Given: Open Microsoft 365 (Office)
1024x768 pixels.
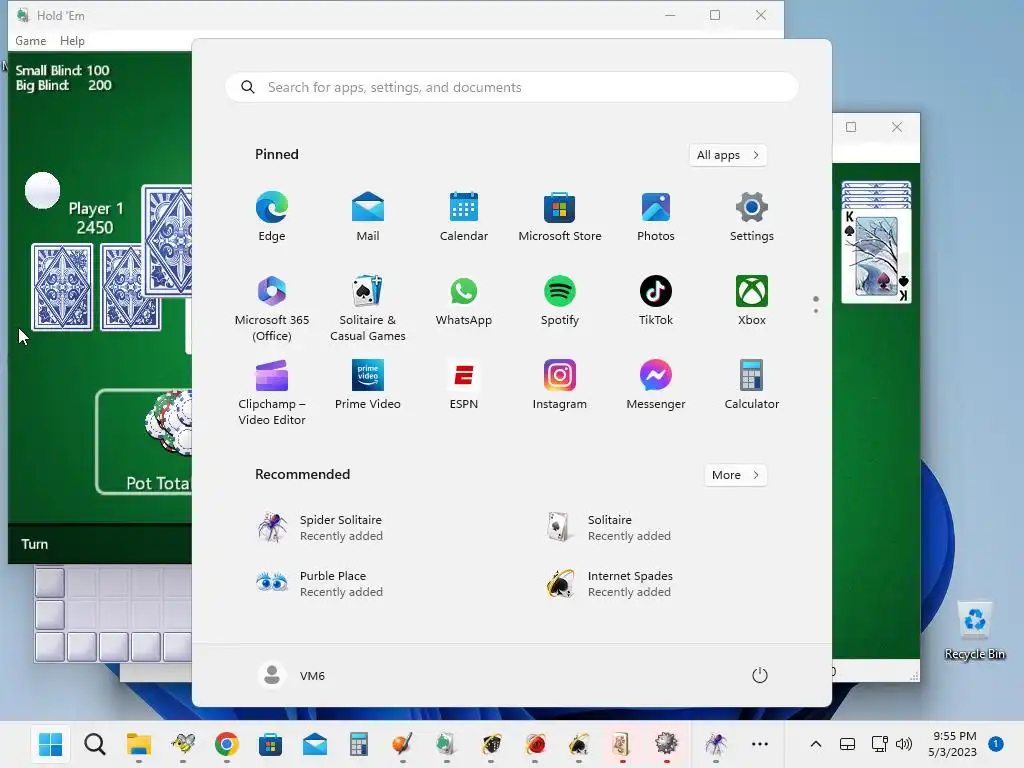Looking at the screenshot, I should (x=272, y=308).
